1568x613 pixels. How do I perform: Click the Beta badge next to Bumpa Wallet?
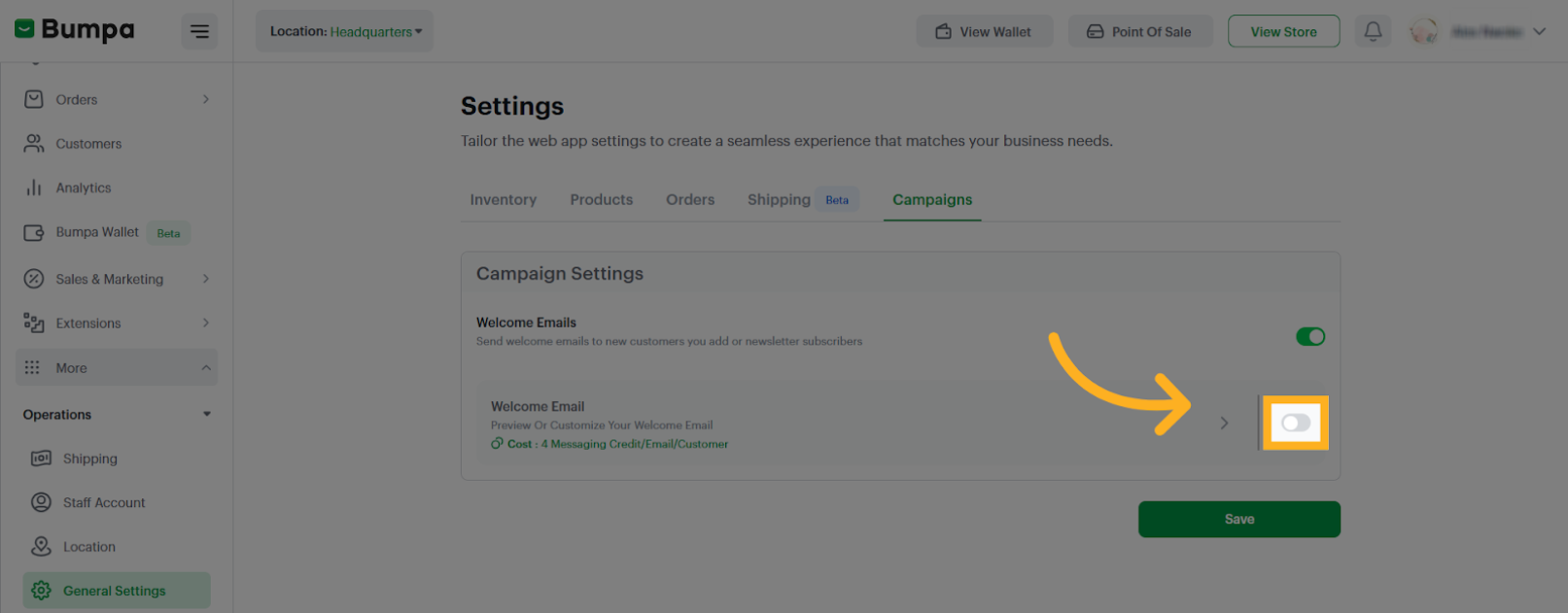(168, 233)
